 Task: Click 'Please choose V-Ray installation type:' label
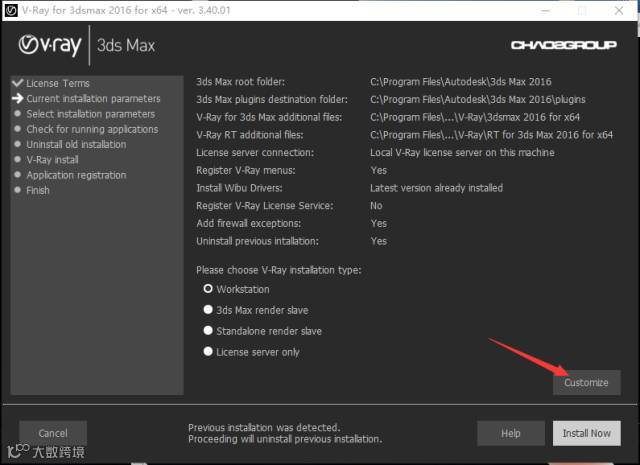(x=279, y=270)
